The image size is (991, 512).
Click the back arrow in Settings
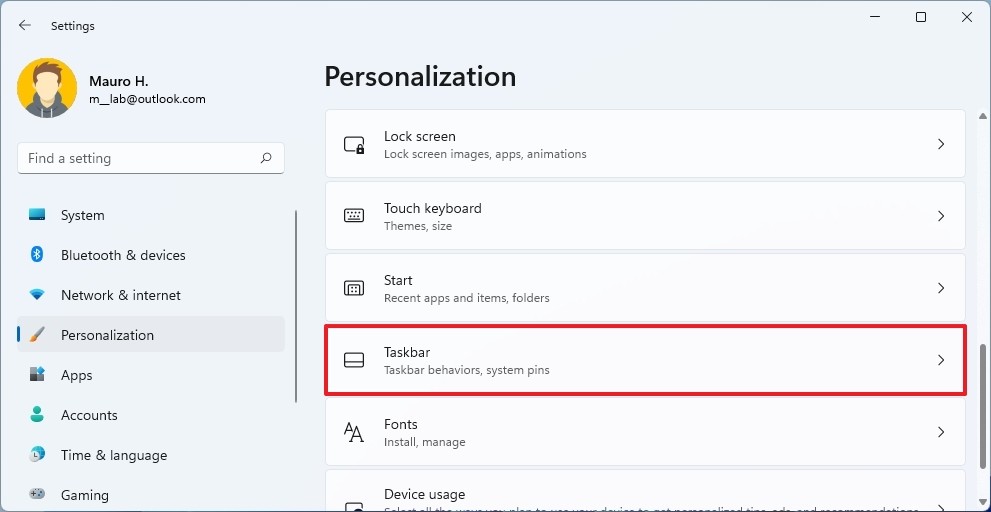(25, 26)
